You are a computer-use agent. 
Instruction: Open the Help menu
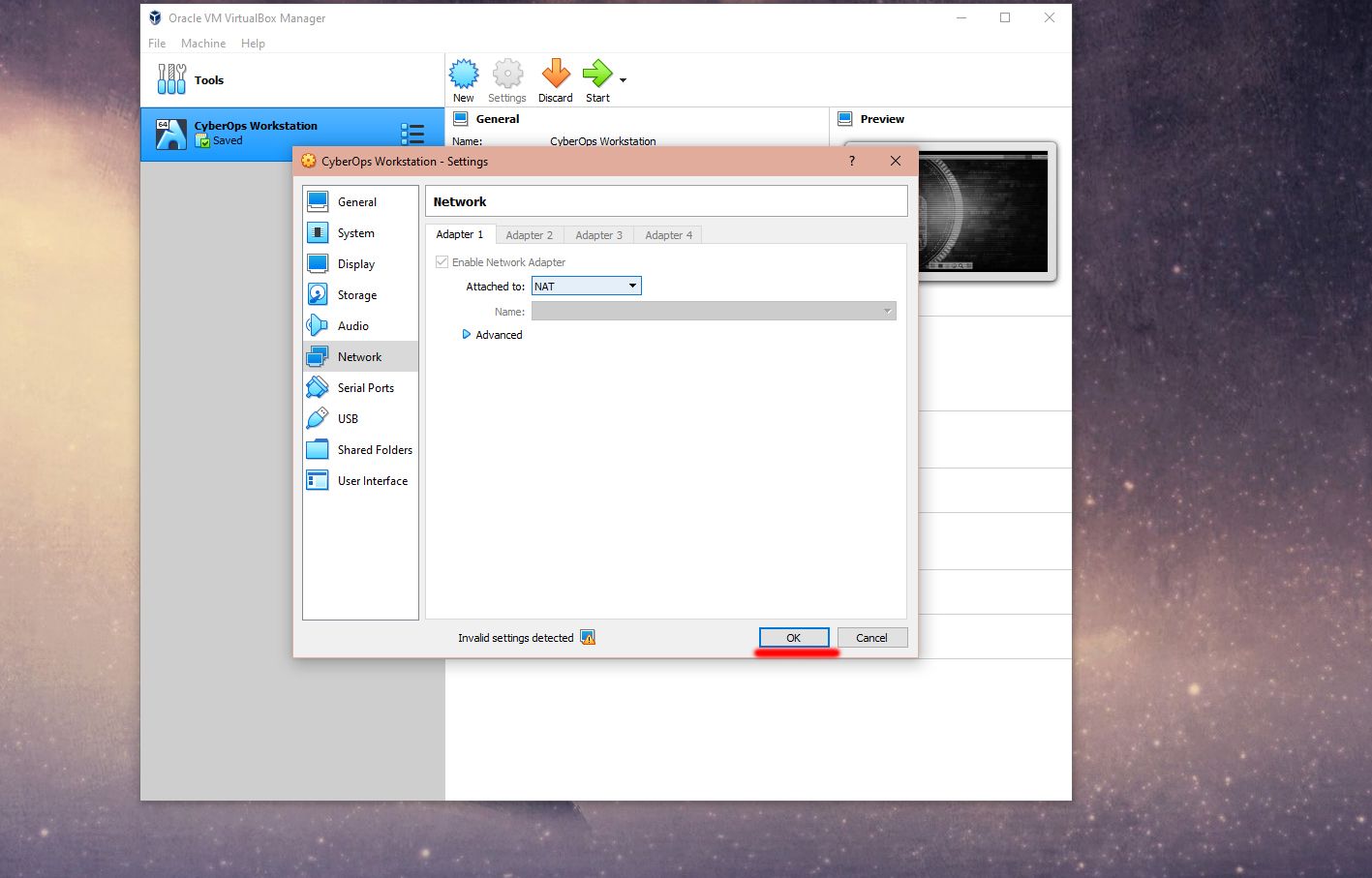[253, 44]
